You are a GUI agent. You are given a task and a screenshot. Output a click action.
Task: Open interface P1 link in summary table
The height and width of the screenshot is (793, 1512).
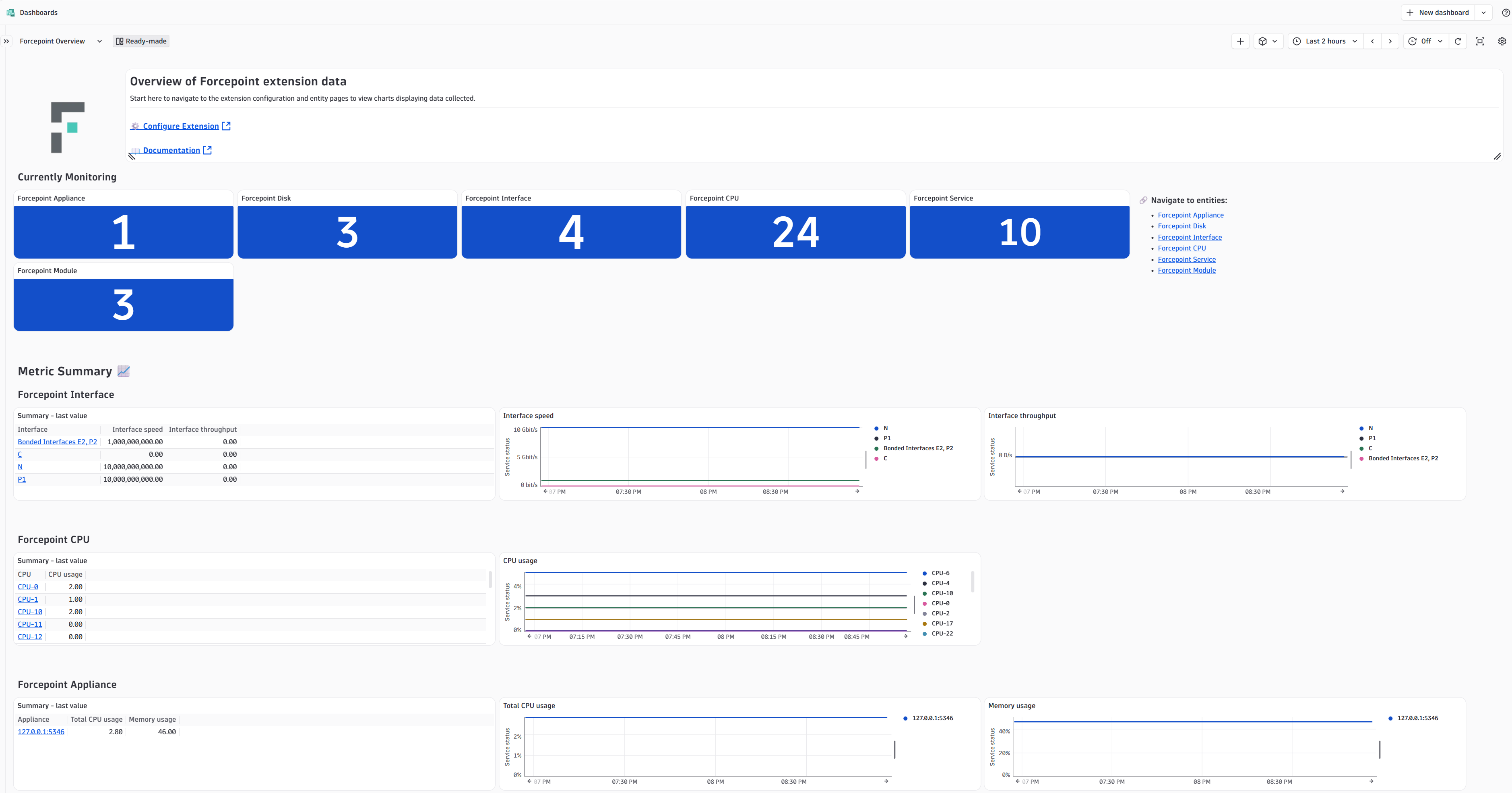(x=22, y=479)
